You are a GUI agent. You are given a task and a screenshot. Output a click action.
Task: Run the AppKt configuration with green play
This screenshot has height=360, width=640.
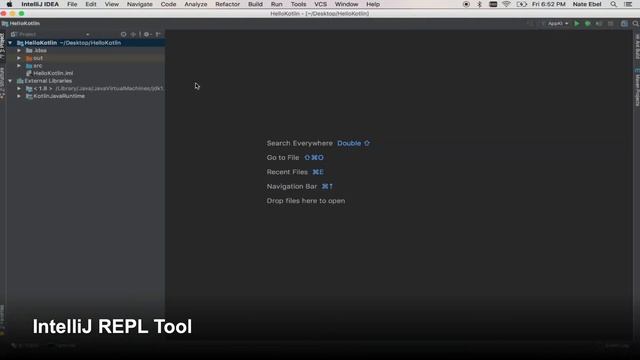pos(576,24)
